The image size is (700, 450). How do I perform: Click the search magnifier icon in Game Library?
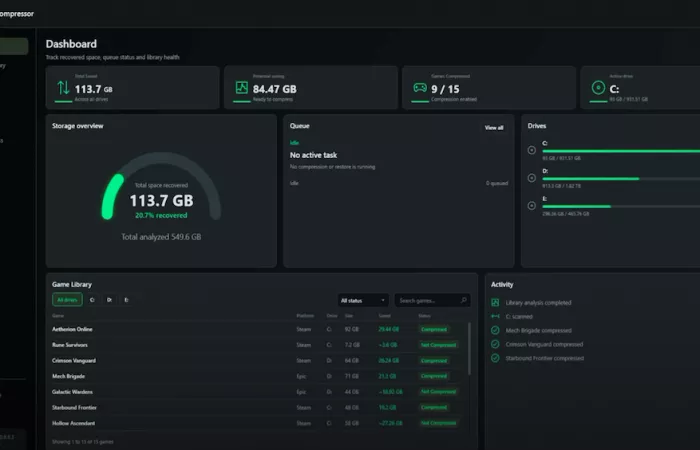(x=463, y=300)
